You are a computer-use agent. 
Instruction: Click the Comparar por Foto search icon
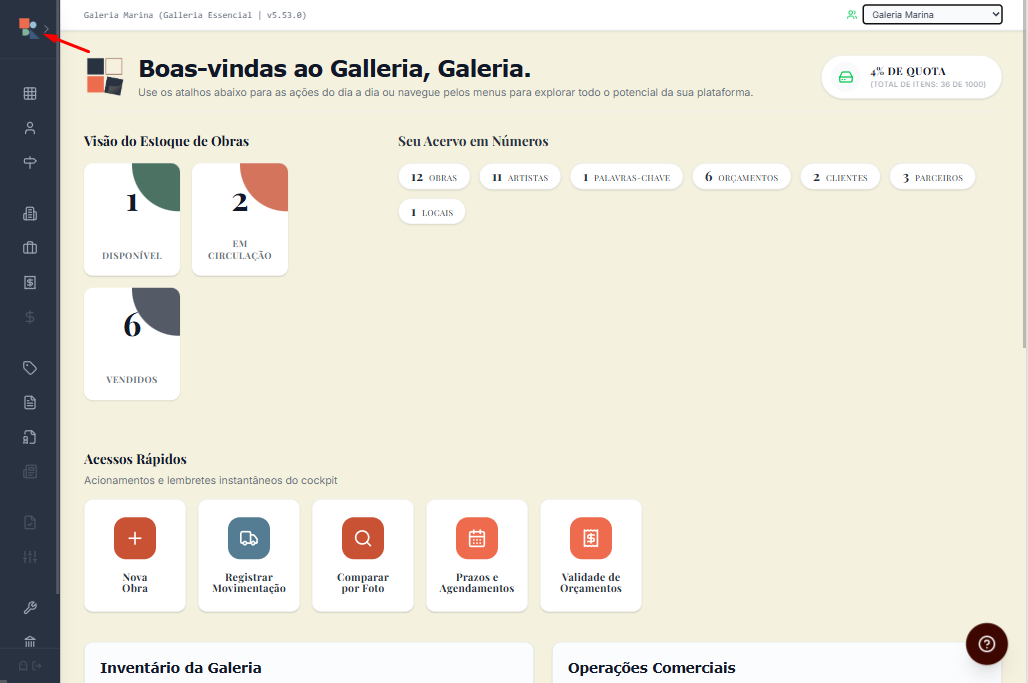(x=363, y=538)
